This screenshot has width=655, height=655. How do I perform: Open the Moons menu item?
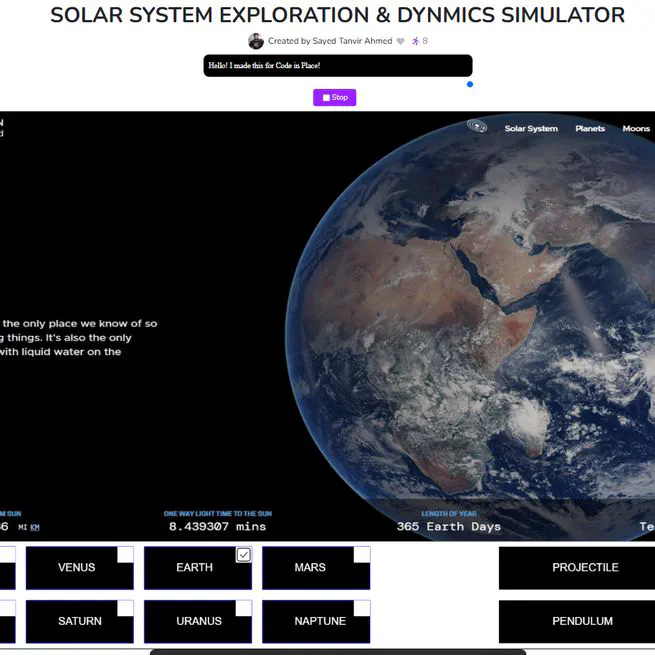pyautogui.click(x=636, y=129)
